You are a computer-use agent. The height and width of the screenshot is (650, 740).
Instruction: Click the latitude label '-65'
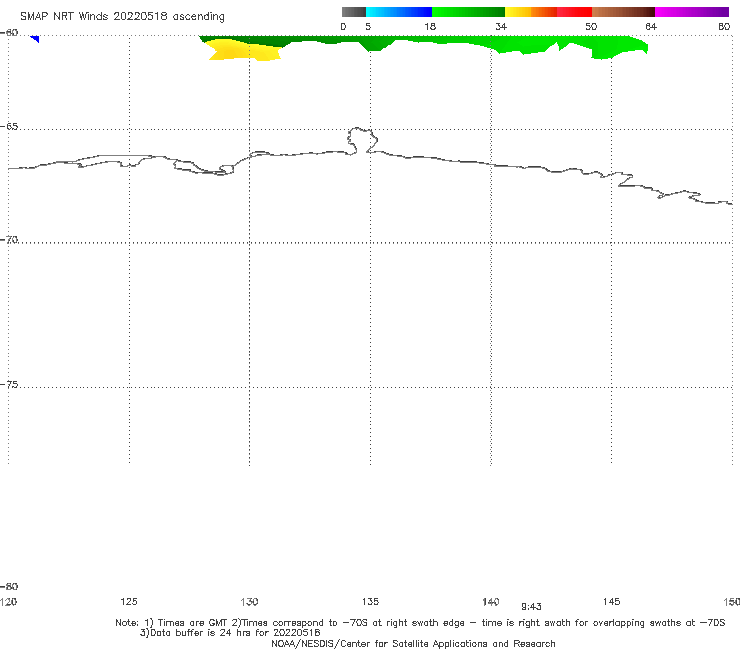(9, 127)
